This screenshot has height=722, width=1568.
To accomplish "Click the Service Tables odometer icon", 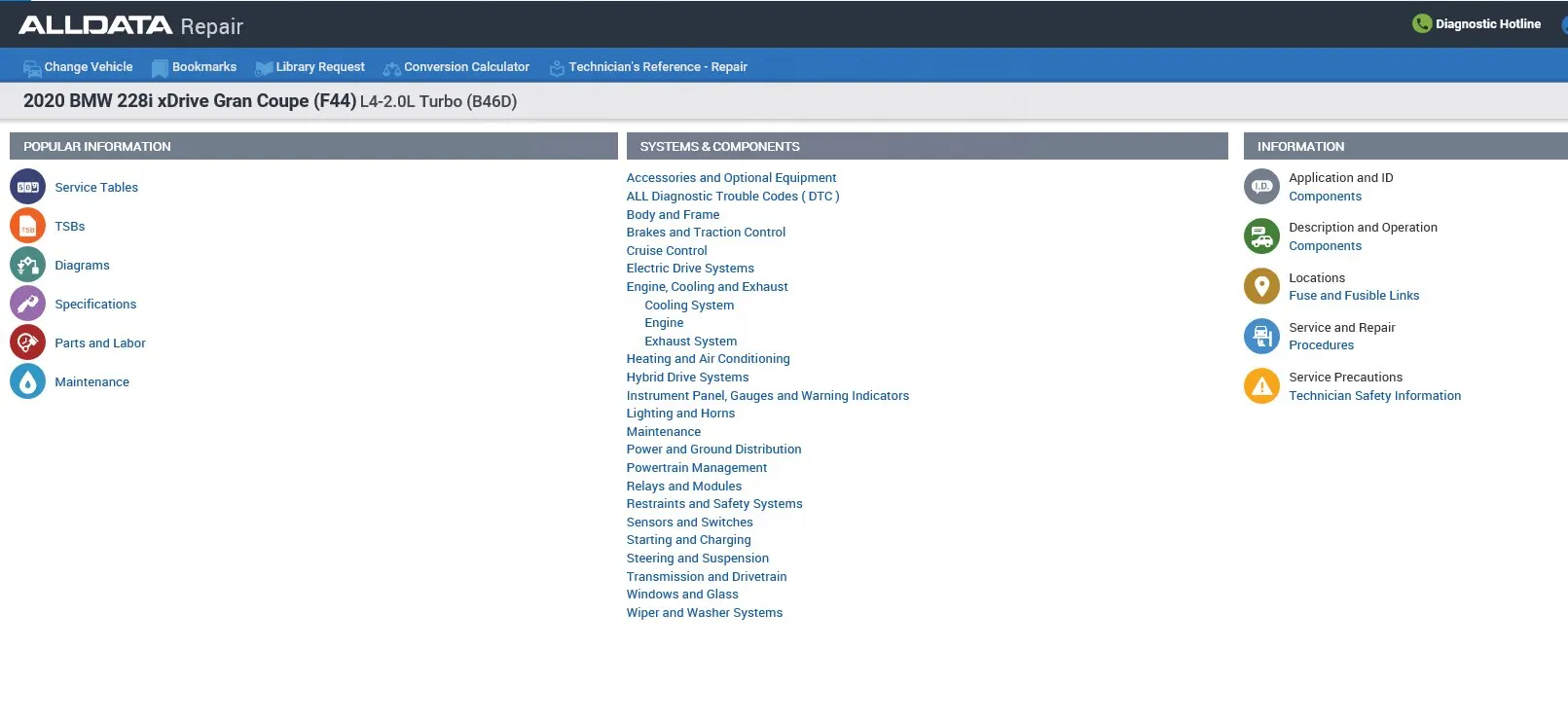I will [27, 187].
